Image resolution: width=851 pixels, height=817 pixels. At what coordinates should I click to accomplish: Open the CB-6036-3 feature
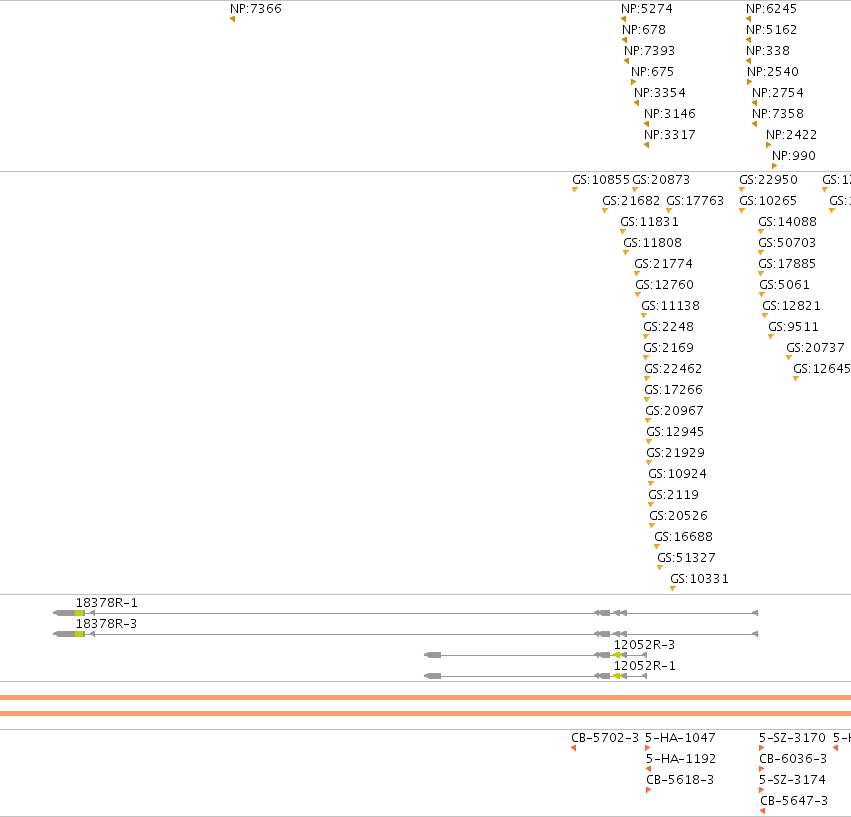coord(793,759)
